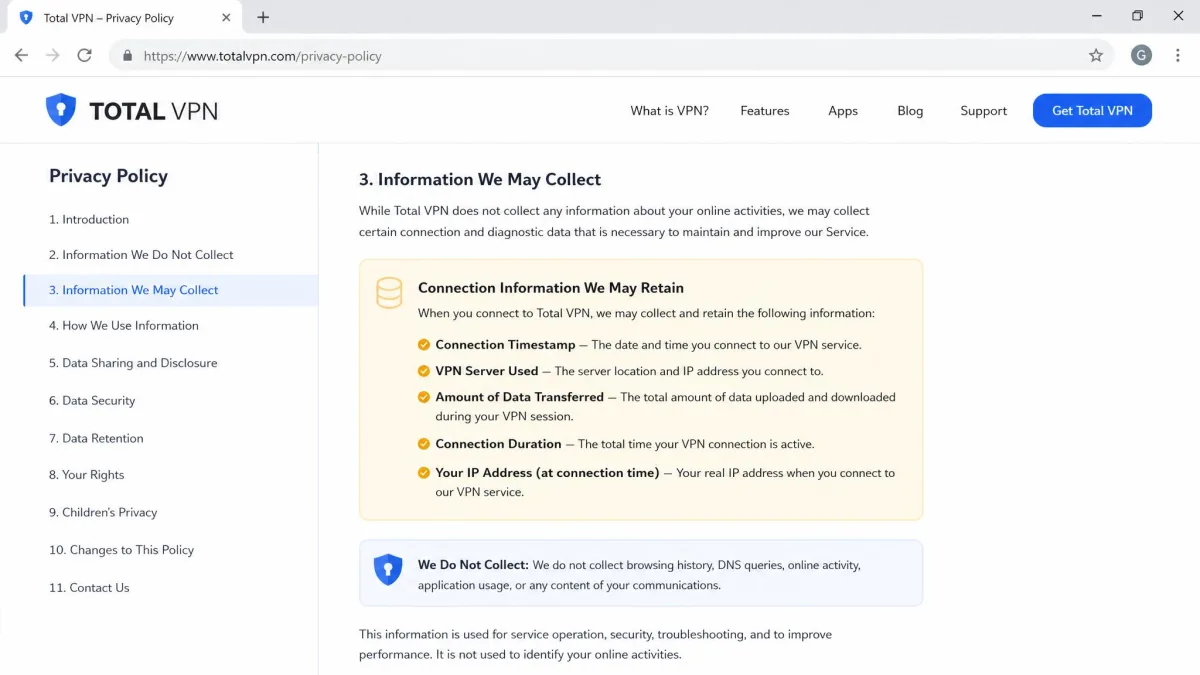Click the check icon next to Connection Timestamp

pos(424,345)
